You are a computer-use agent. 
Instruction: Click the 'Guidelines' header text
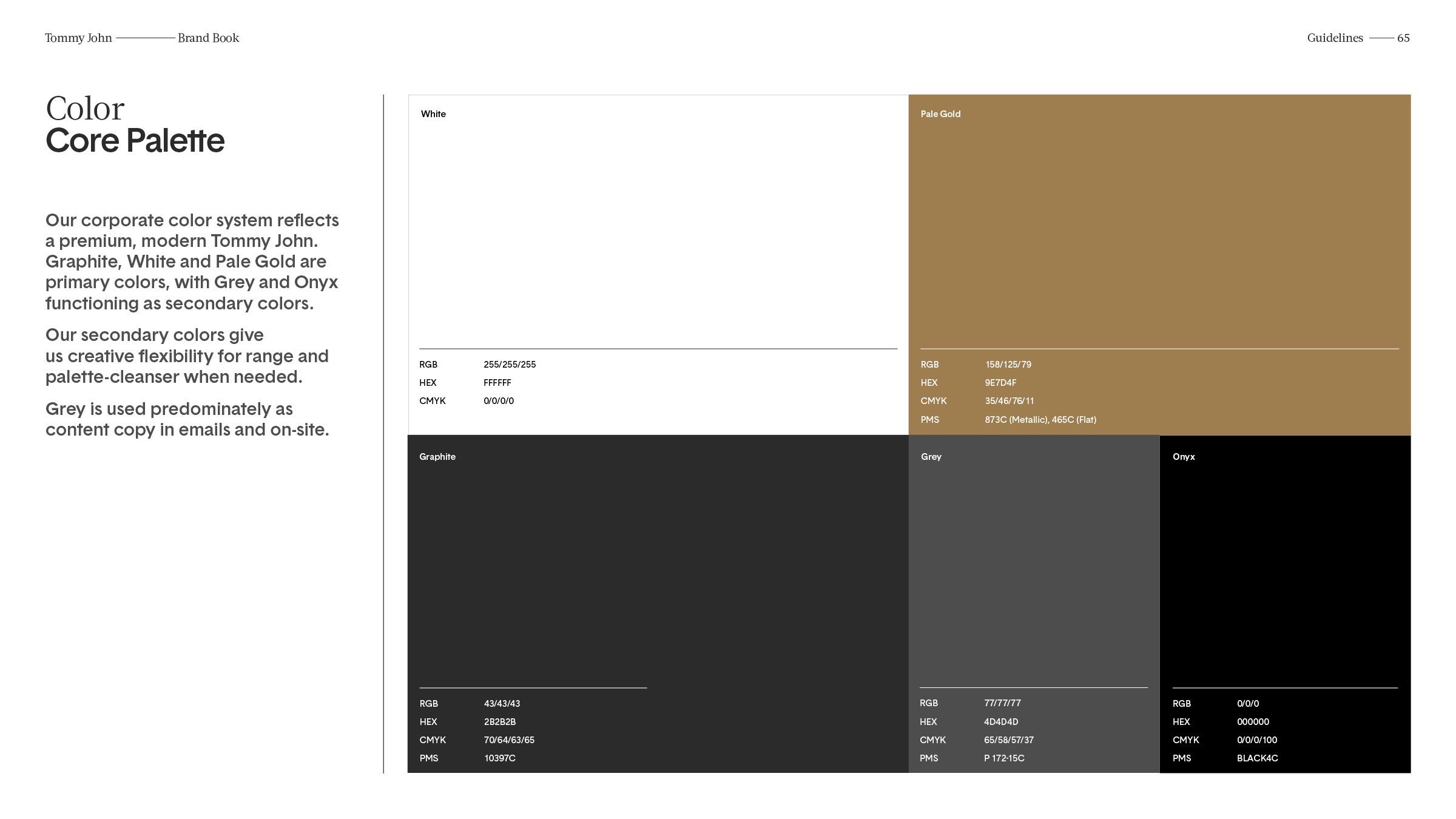coord(1335,38)
